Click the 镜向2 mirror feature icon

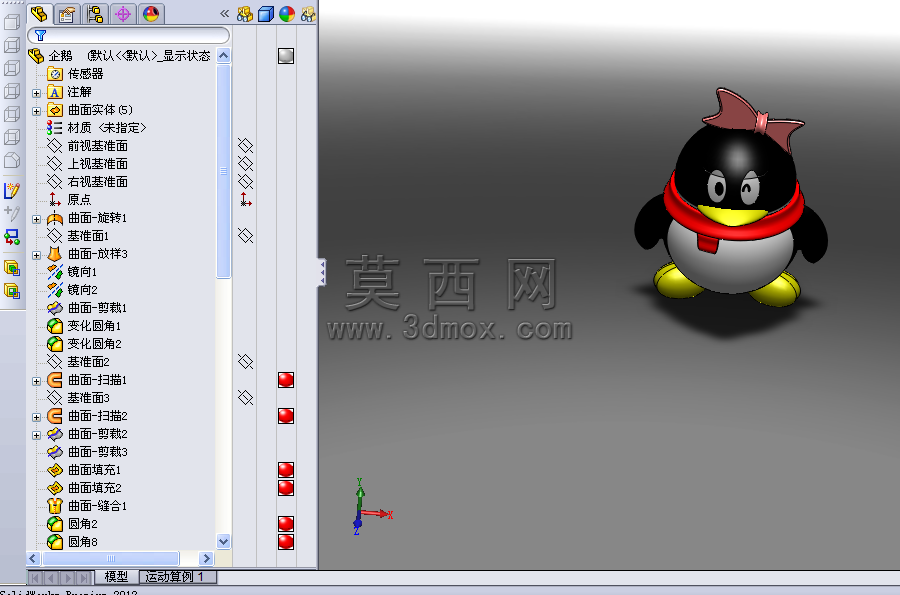tap(55, 290)
